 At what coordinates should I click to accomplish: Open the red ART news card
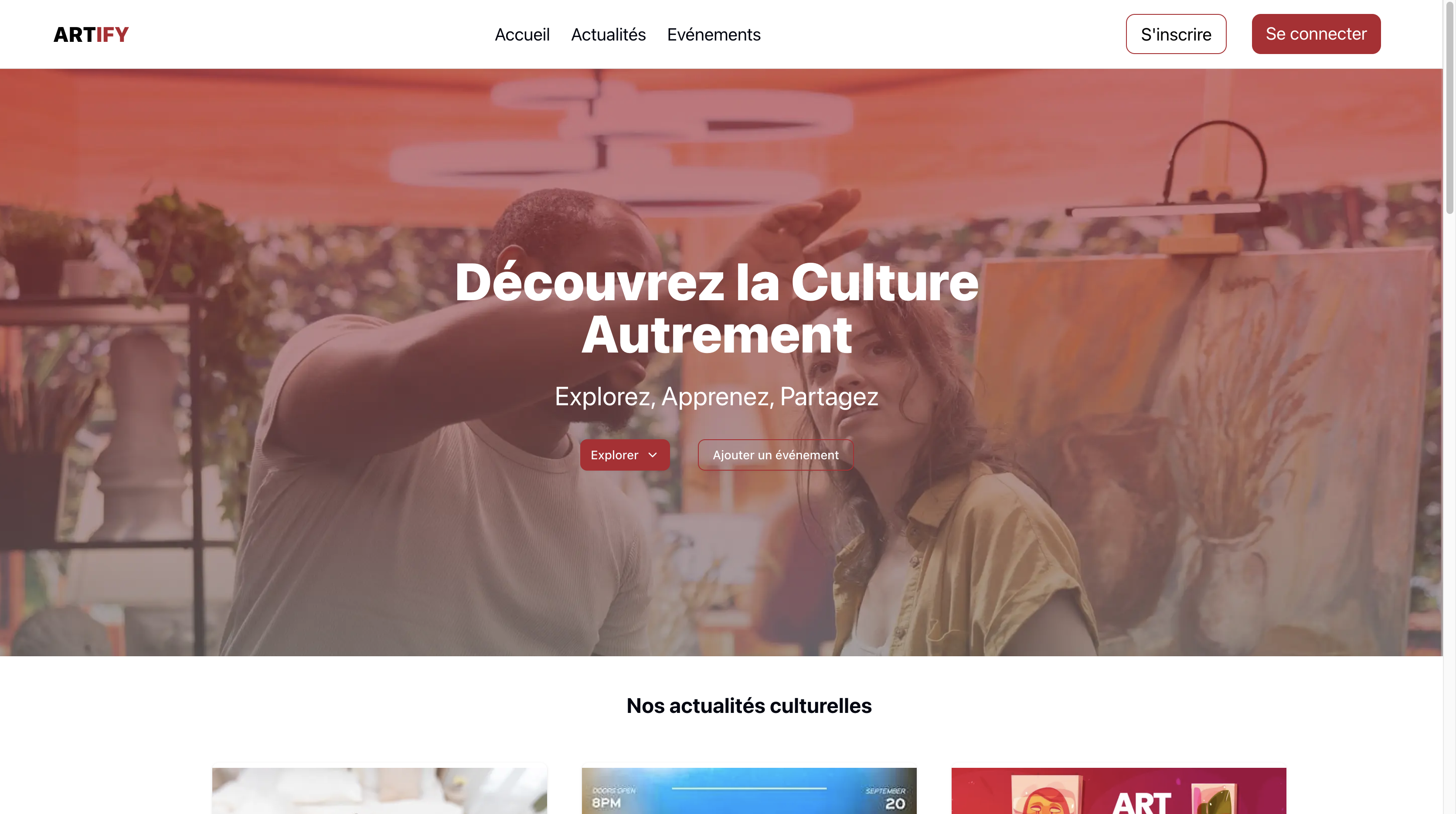click(x=1119, y=790)
